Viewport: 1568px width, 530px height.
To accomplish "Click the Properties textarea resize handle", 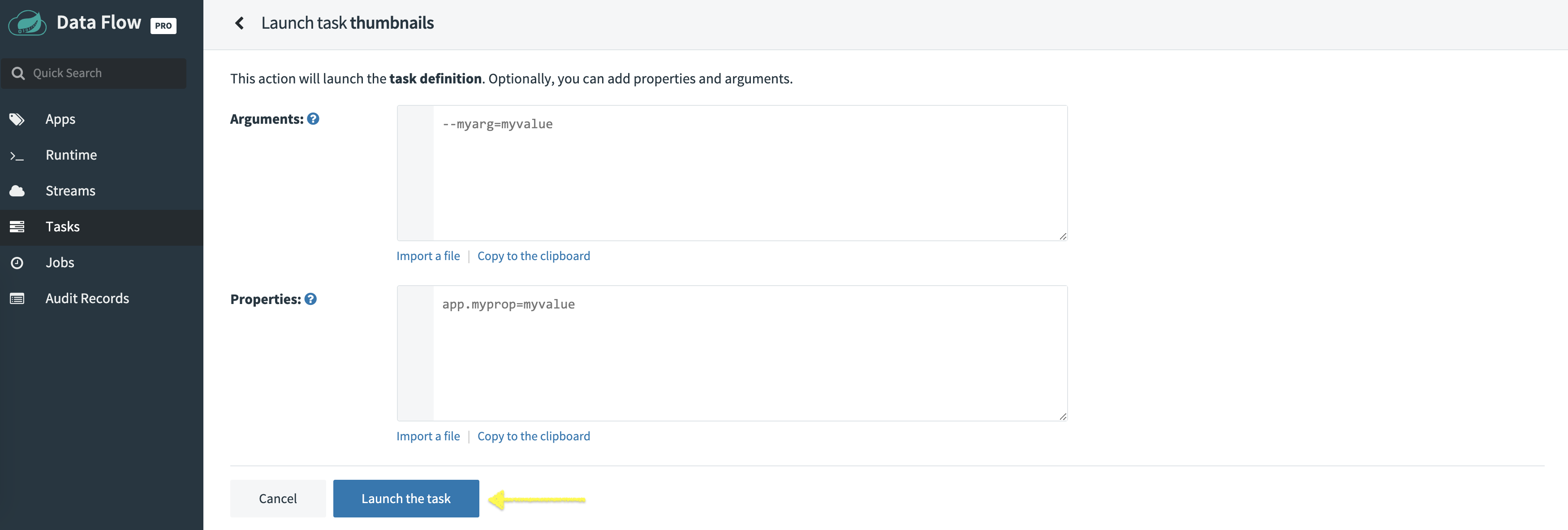I will (1062, 416).
